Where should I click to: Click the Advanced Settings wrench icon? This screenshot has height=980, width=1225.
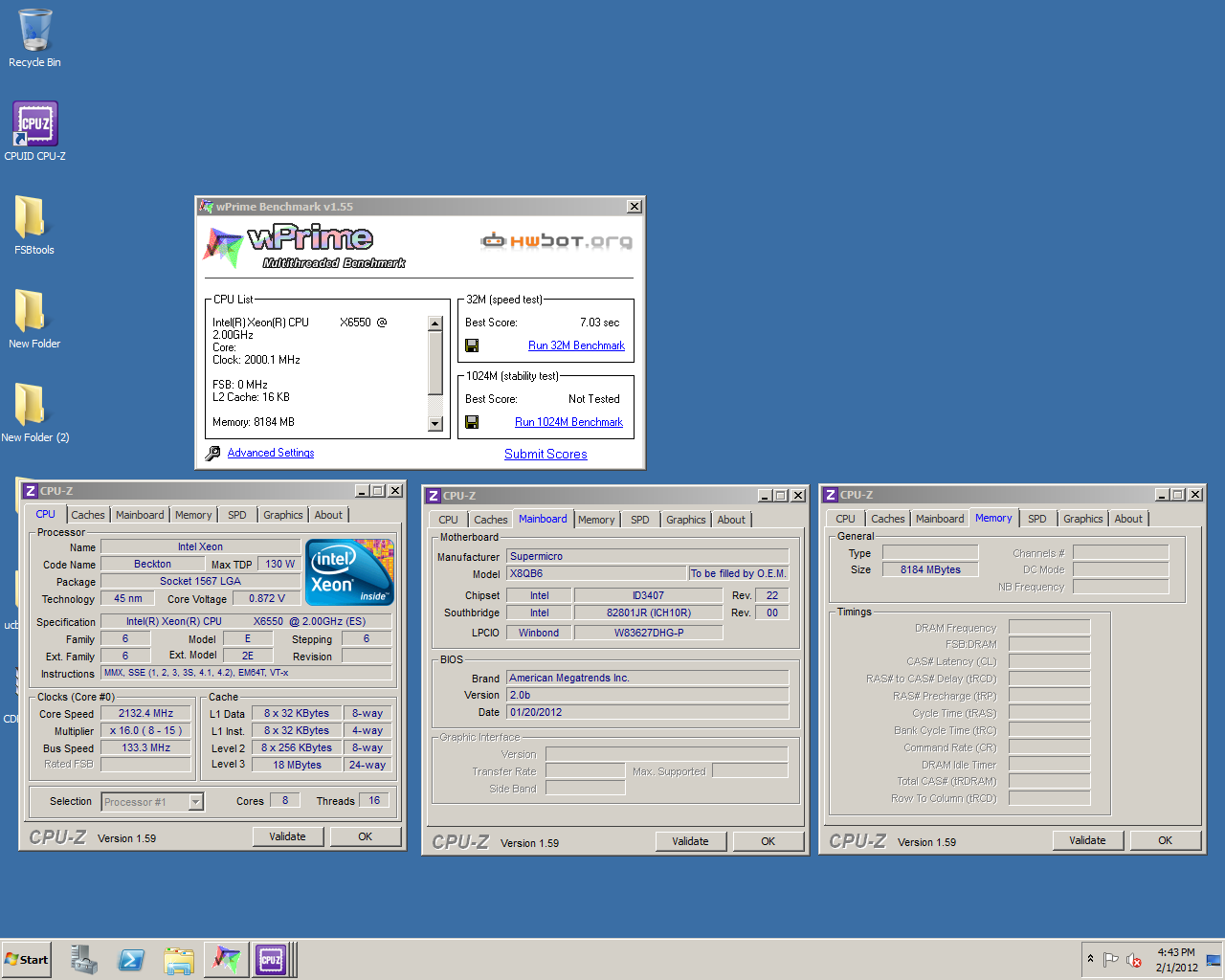pos(212,454)
